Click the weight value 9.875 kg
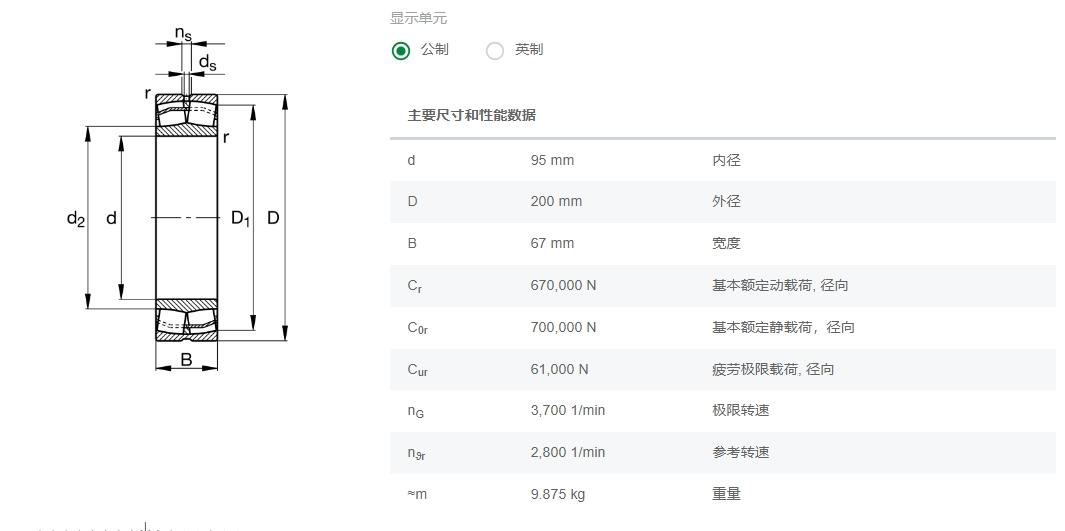This screenshot has width=1065, height=531. [558, 494]
